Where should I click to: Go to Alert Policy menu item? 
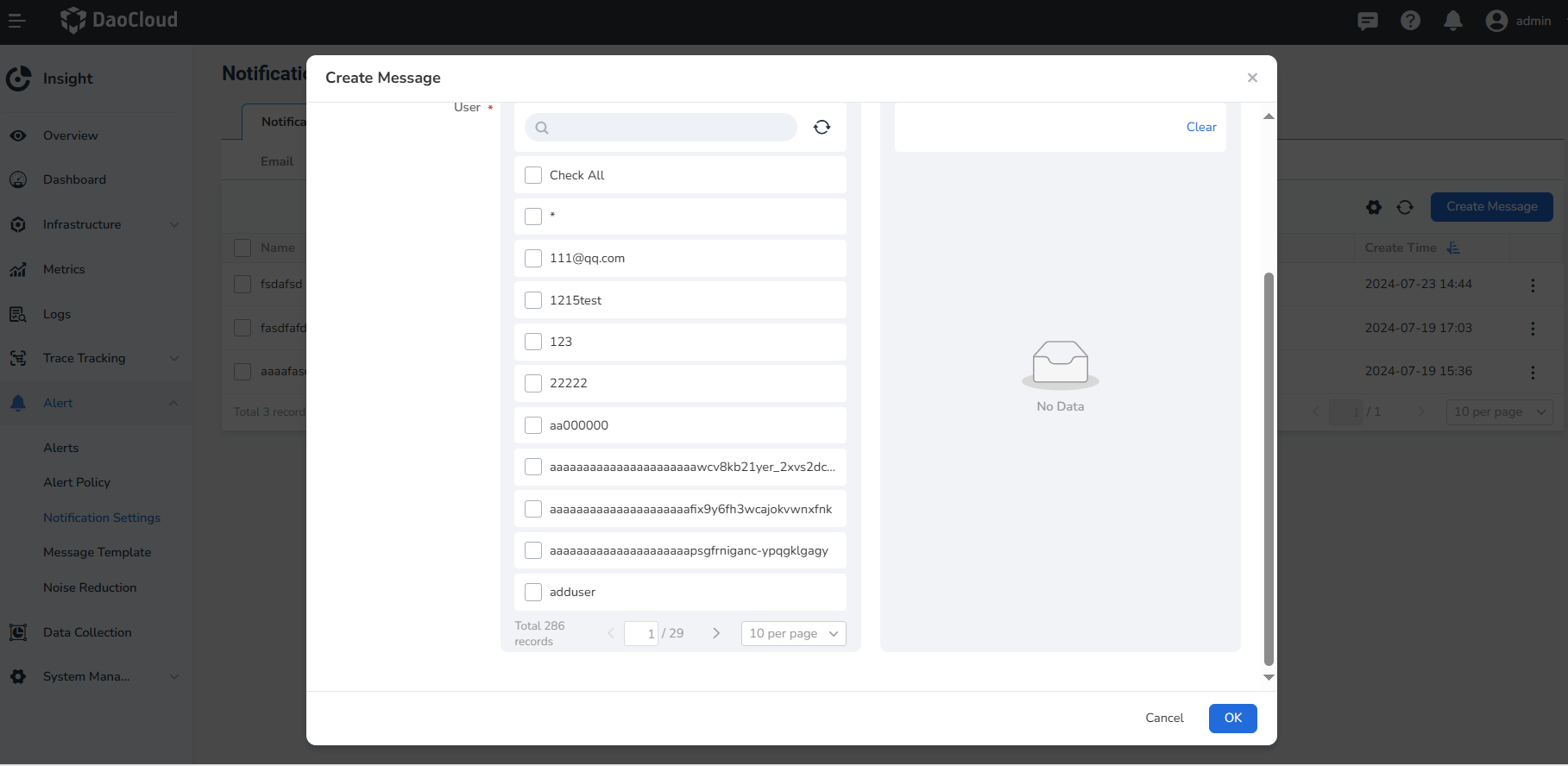[x=77, y=482]
